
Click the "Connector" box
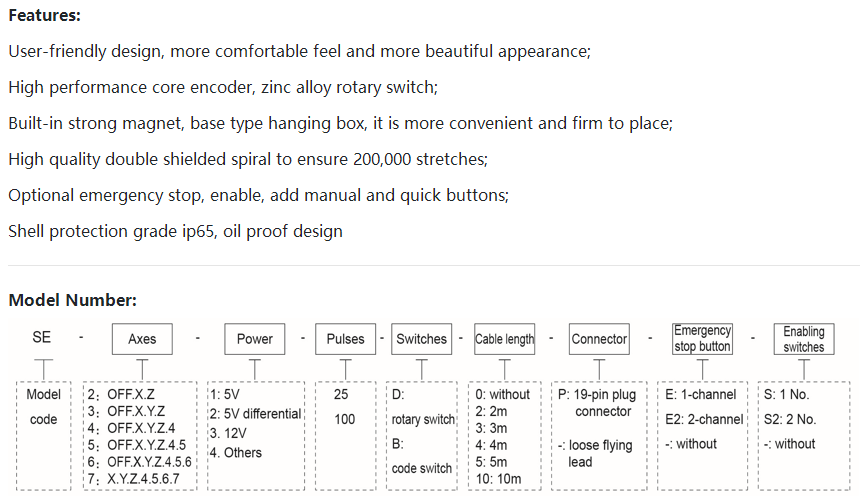coord(599,339)
